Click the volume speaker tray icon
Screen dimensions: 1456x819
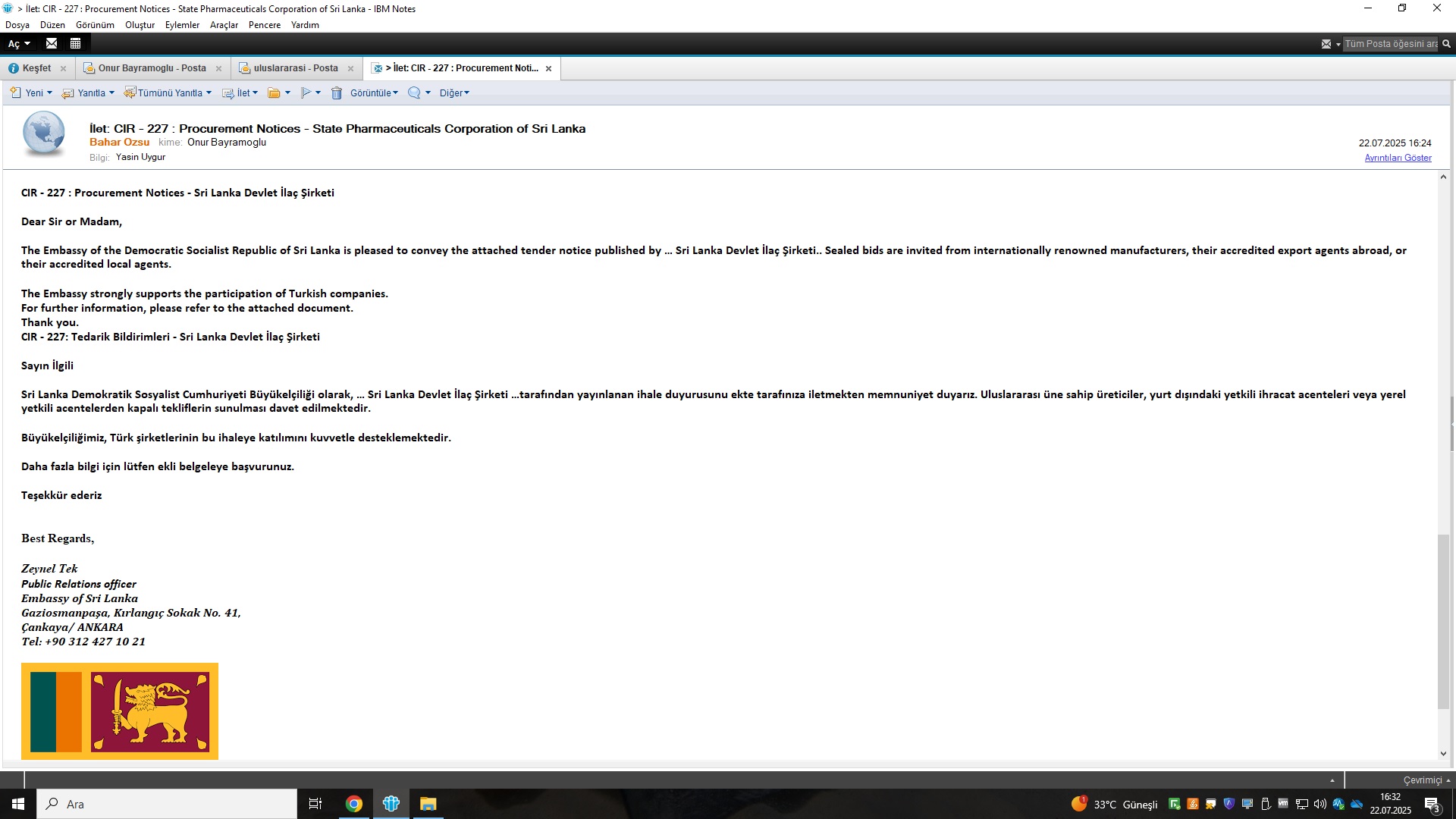pos(1320,804)
